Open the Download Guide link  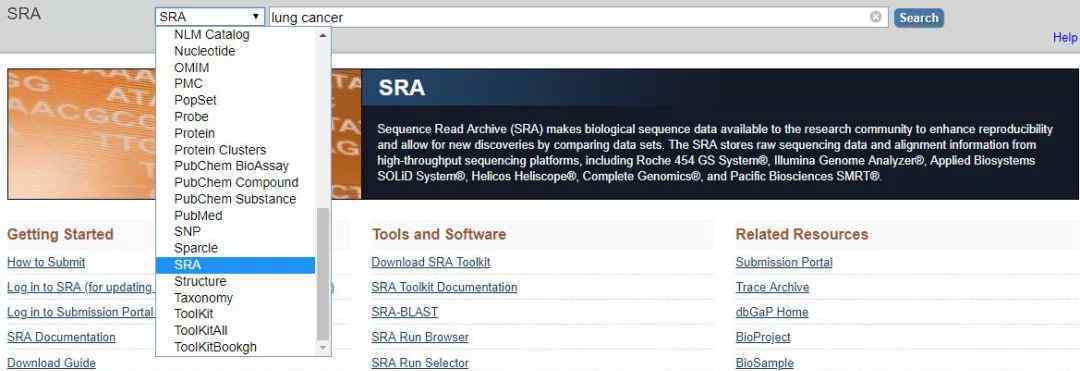point(52,363)
